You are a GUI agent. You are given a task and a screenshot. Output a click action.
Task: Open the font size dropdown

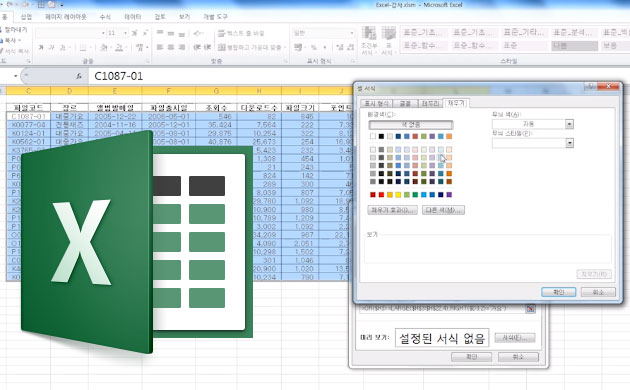click(x=125, y=33)
